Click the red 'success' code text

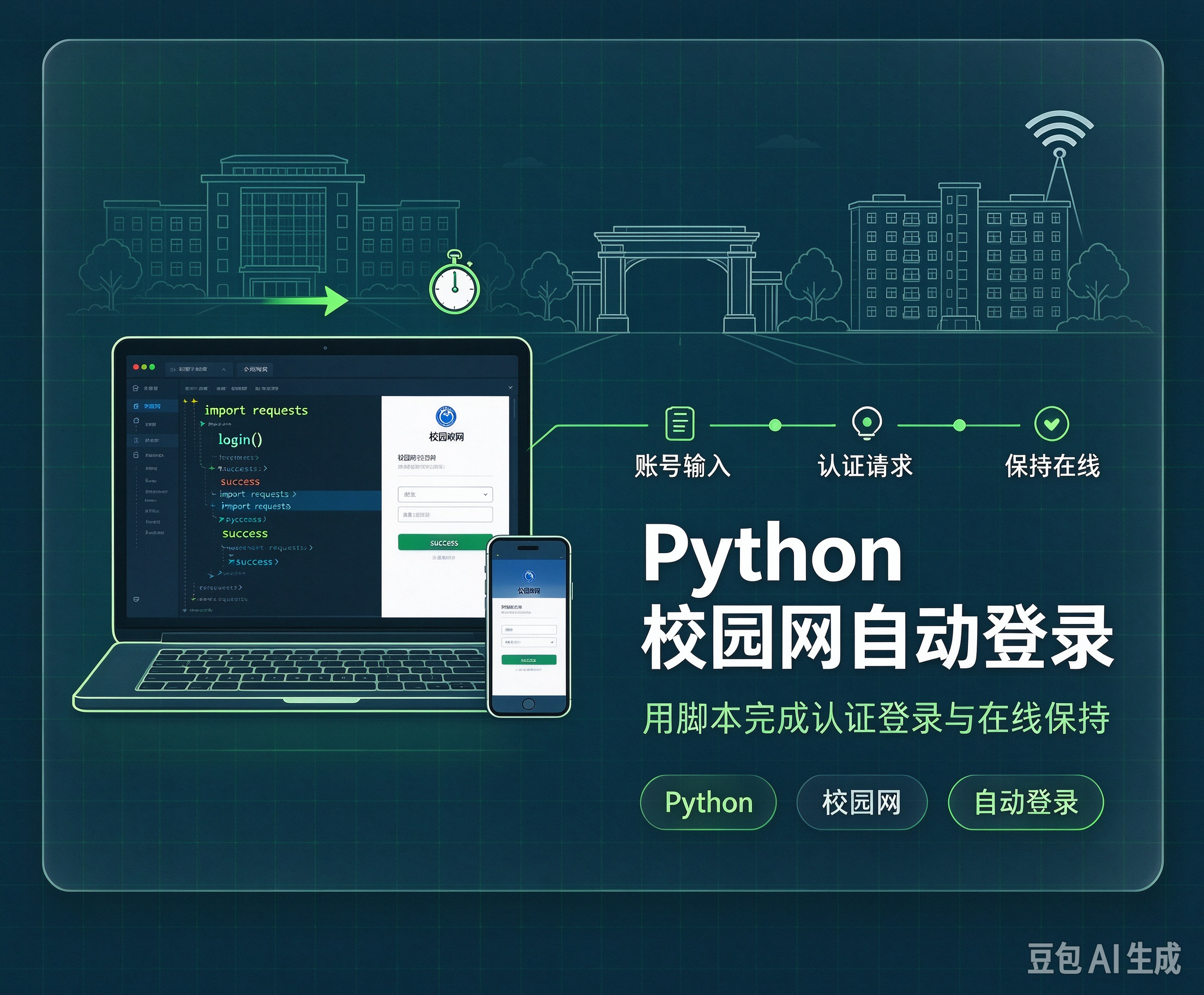240,482
